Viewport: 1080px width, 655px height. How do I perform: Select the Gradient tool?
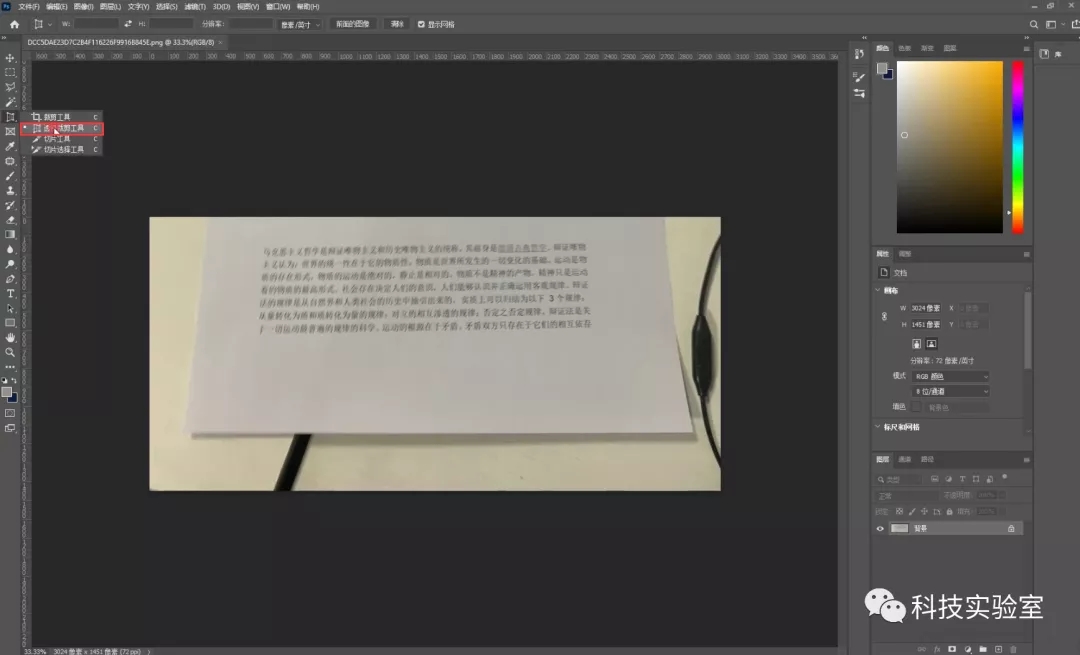pyautogui.click(x=10, y=234)
